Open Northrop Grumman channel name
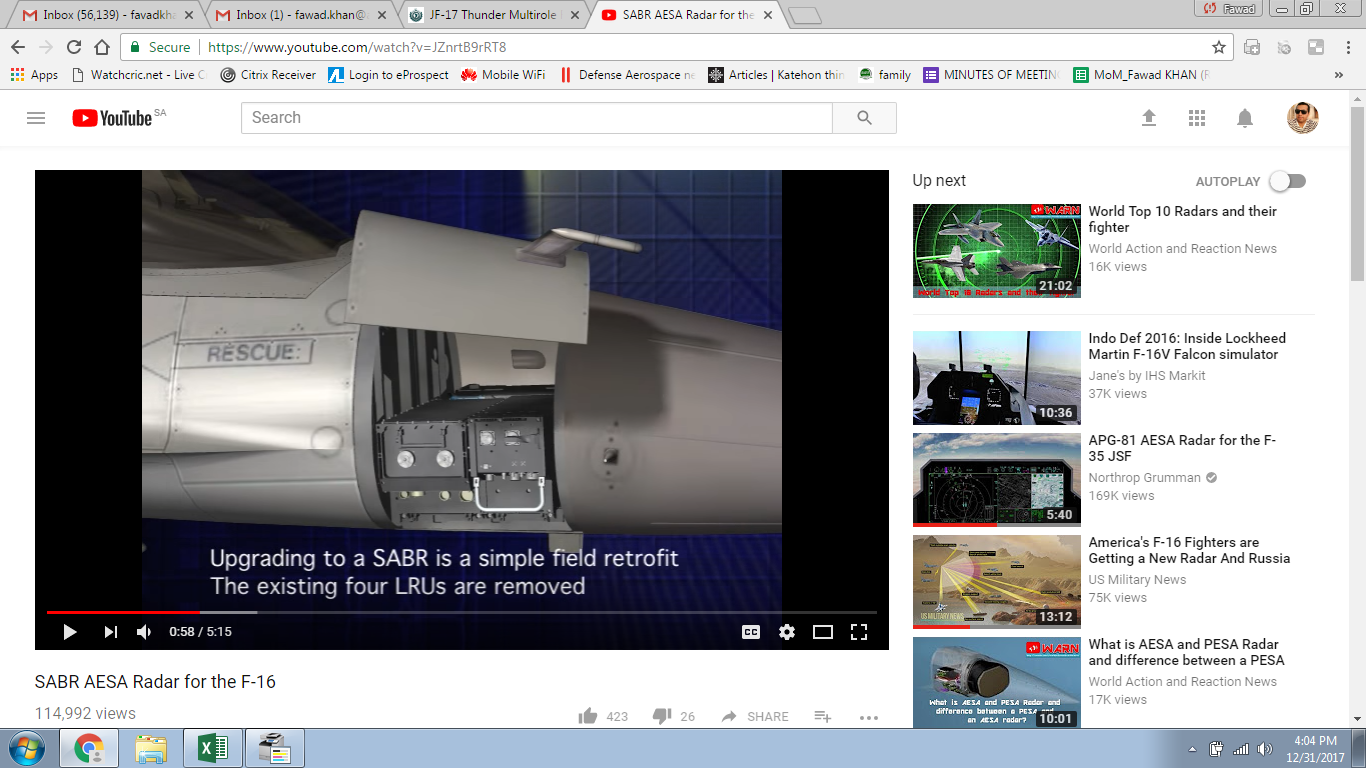The width and height of the screenshot is (1366, 768). [x=1144, y=478]
